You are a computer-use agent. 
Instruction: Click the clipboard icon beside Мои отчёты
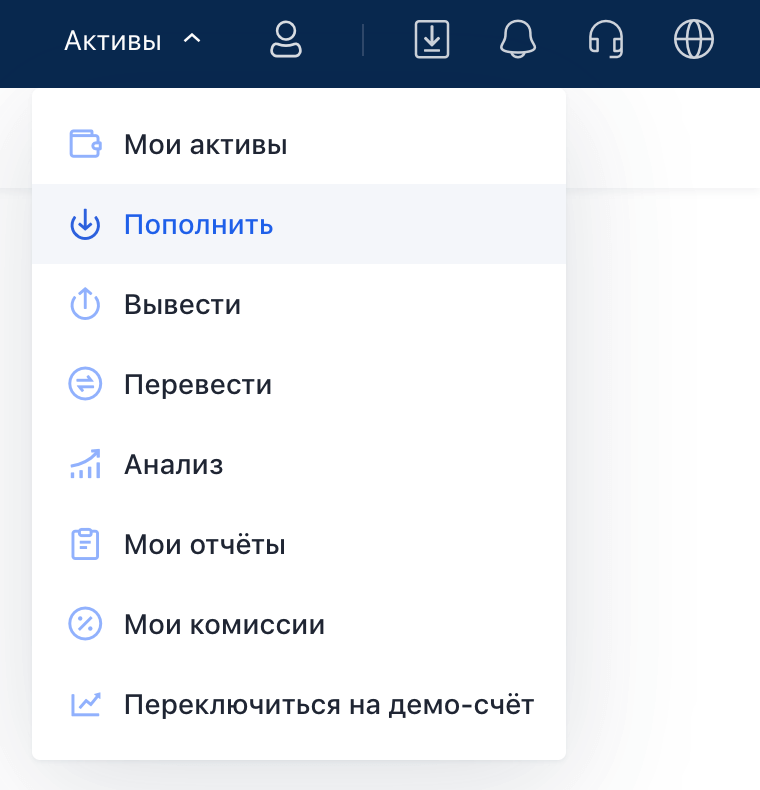[x=85, y=544]
